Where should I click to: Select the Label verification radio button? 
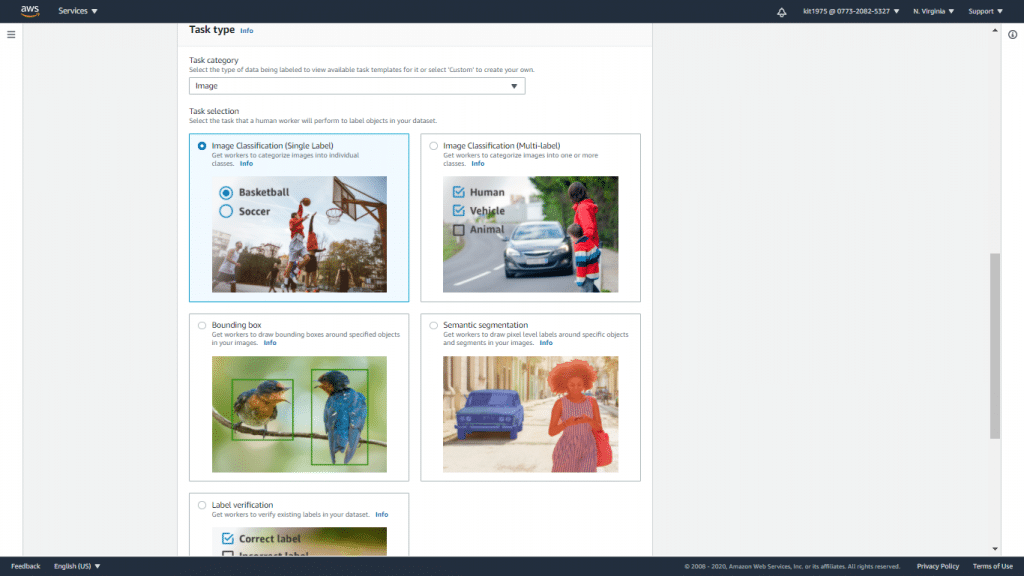pos(202,505)
